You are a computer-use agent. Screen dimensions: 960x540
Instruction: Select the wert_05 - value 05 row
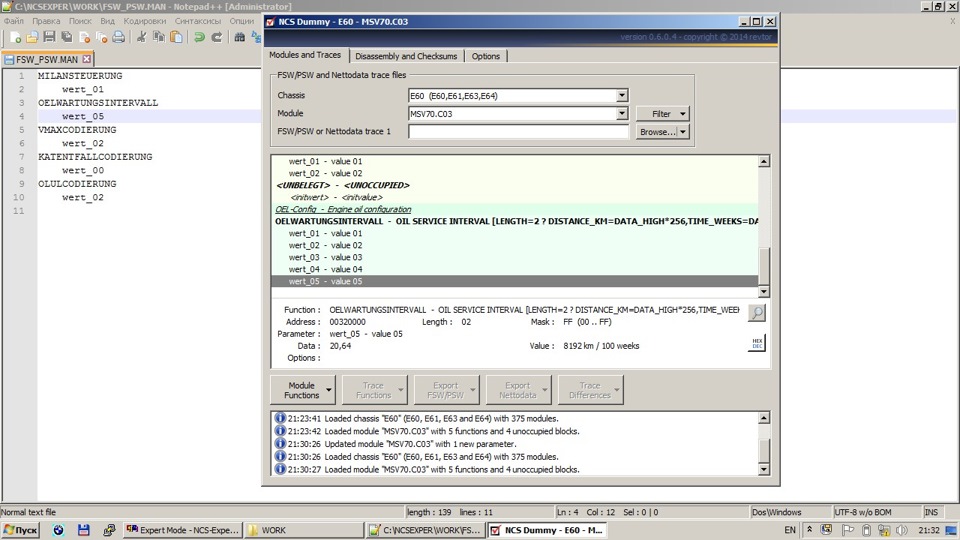point(514,281)
